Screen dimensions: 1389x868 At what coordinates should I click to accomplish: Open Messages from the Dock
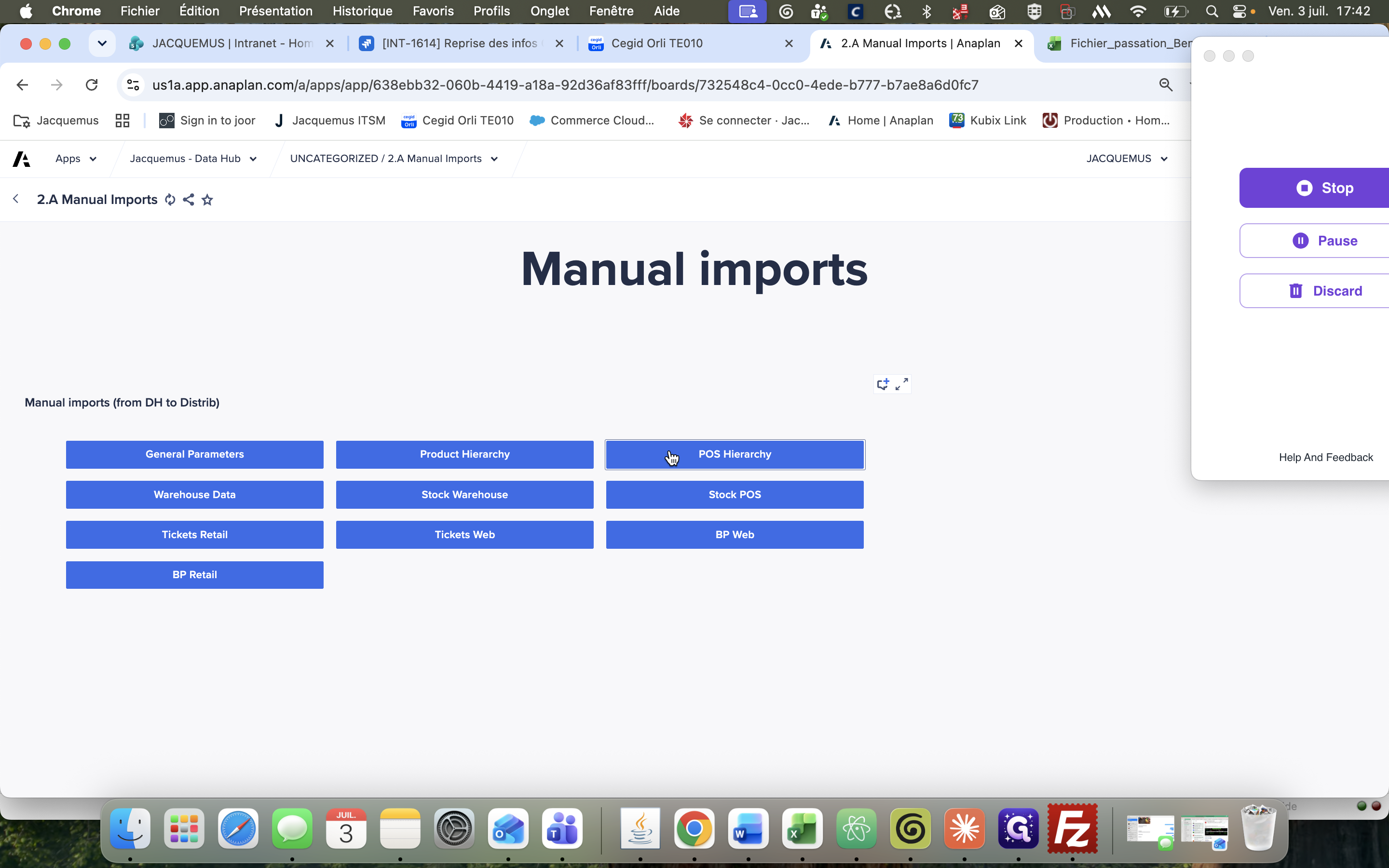point(292,828)
